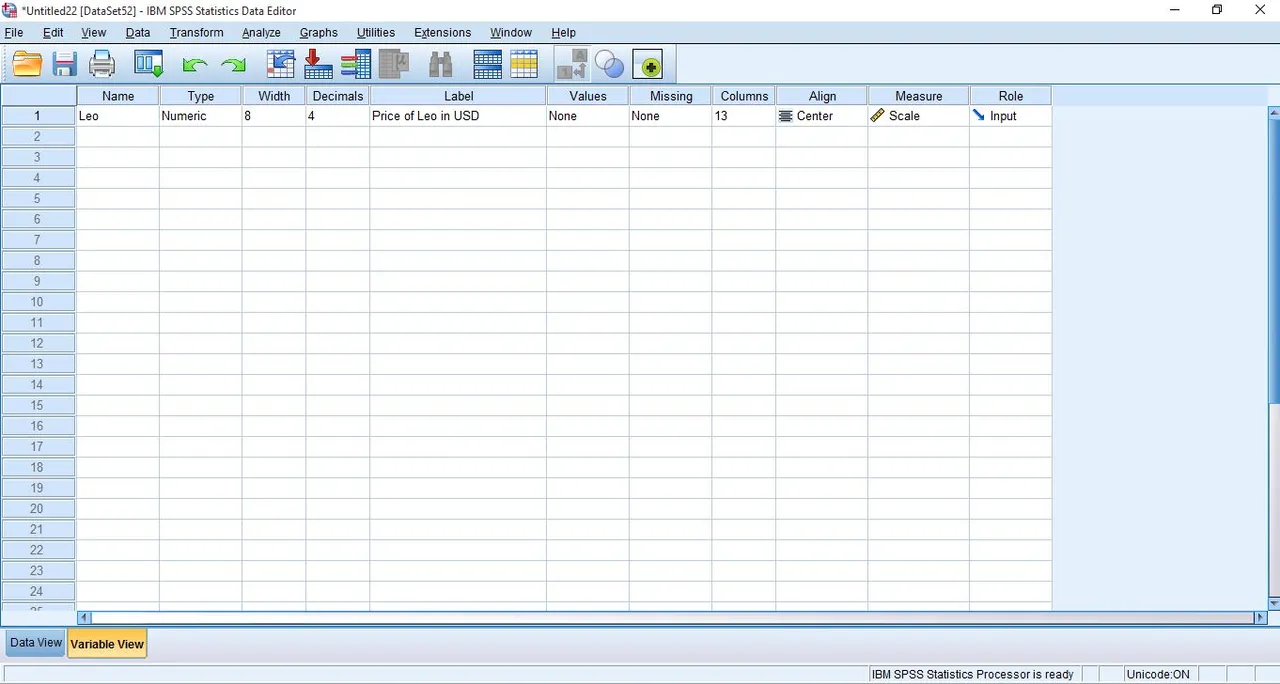Click 'IBM SPSS Statistics Processor is ready' status
Viewport: 1280px width, 684px height.
point(973,675)
